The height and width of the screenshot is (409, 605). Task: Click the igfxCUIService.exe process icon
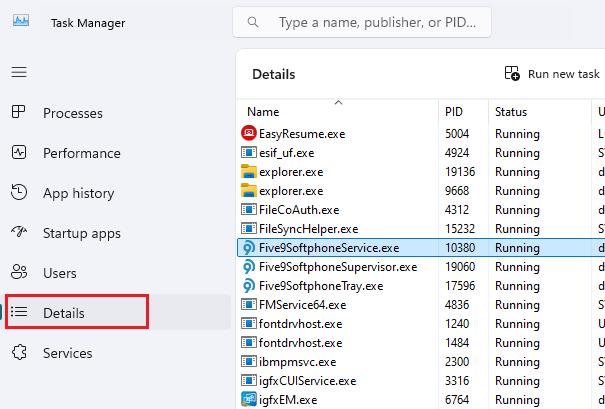point(249,380)
